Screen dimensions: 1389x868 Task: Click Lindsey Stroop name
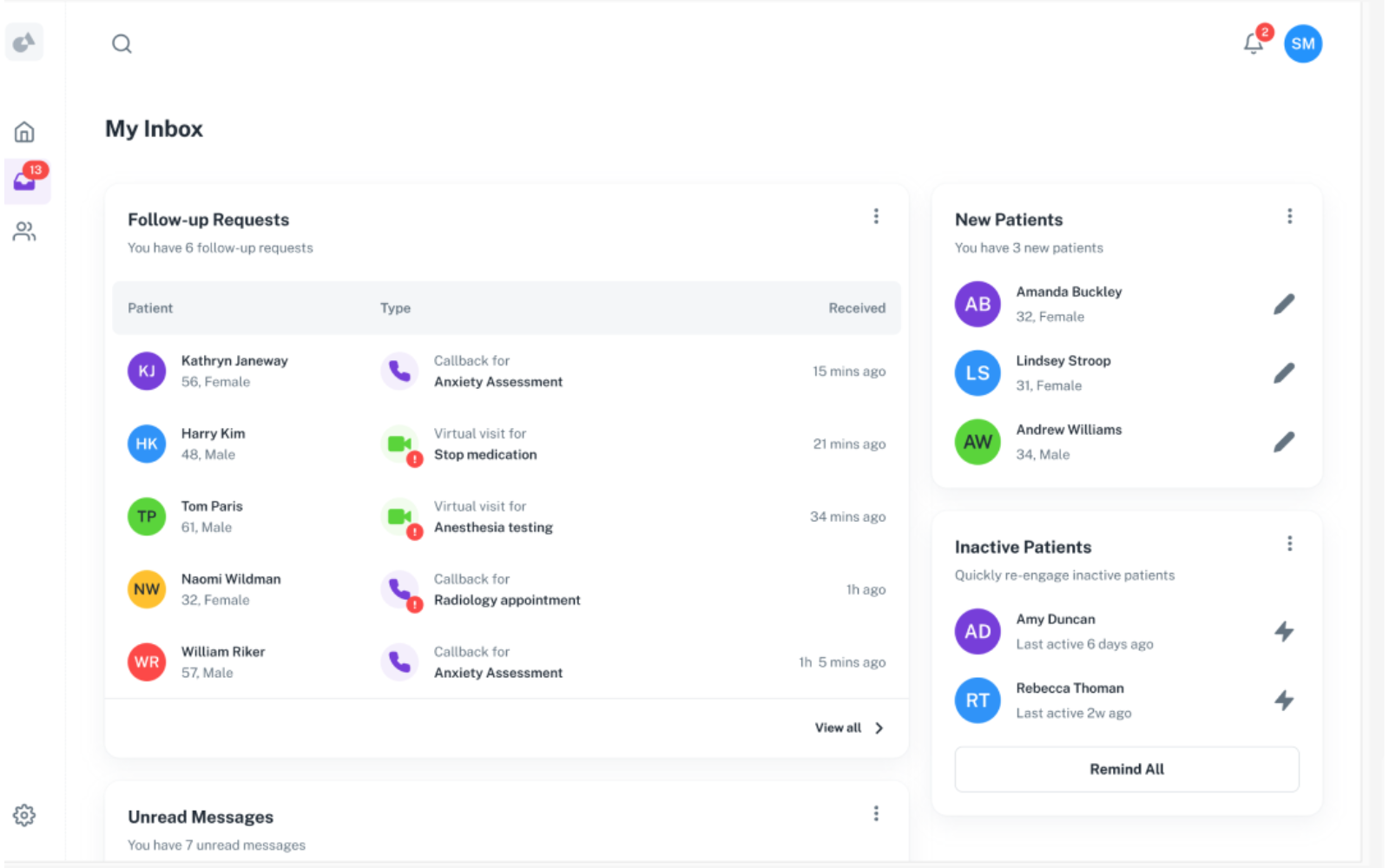click(1063, 360)
